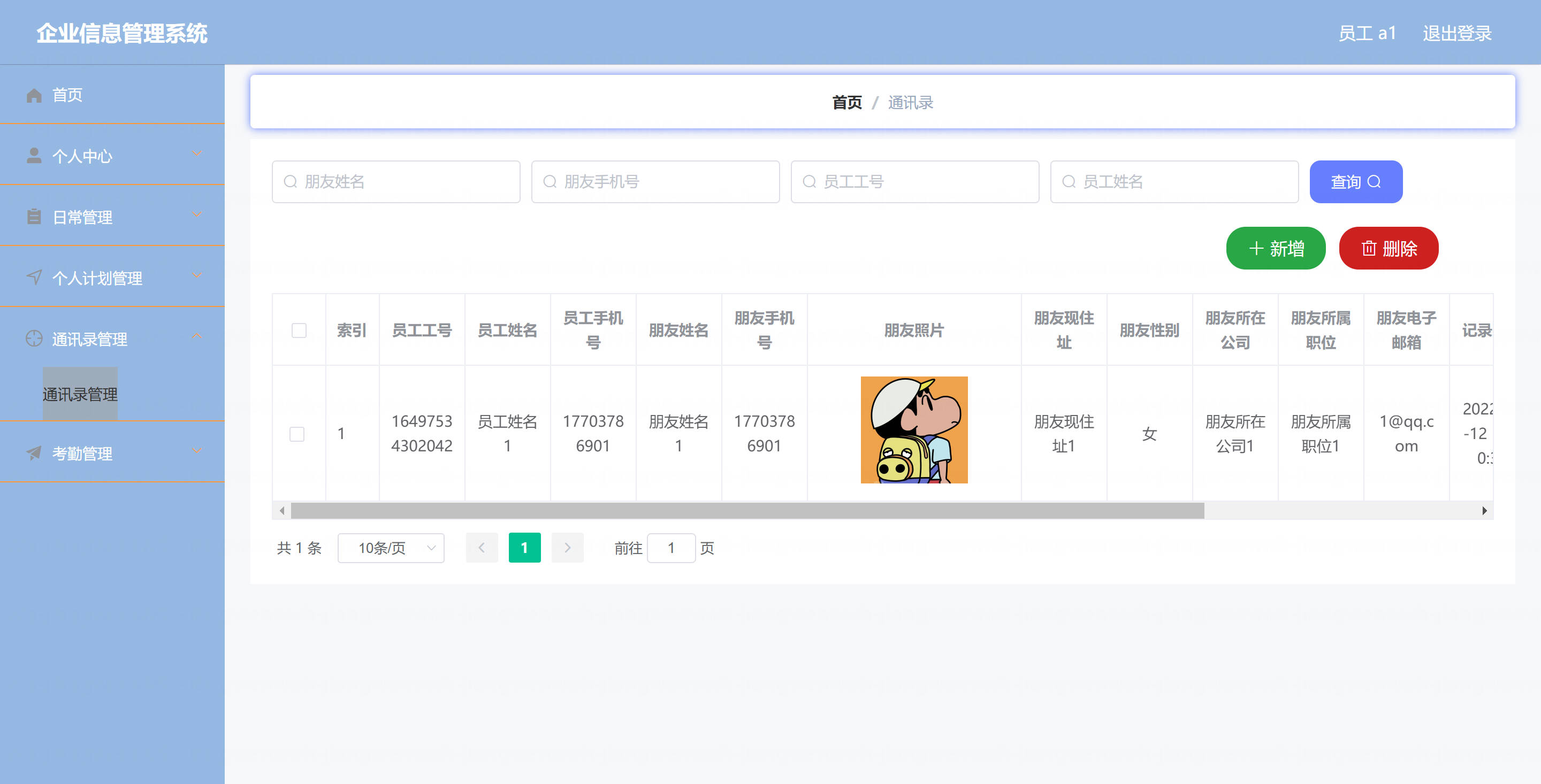Click the cell 1@qq.com
Screen dimensions: 1541x784
click(x=1406, y=434)
